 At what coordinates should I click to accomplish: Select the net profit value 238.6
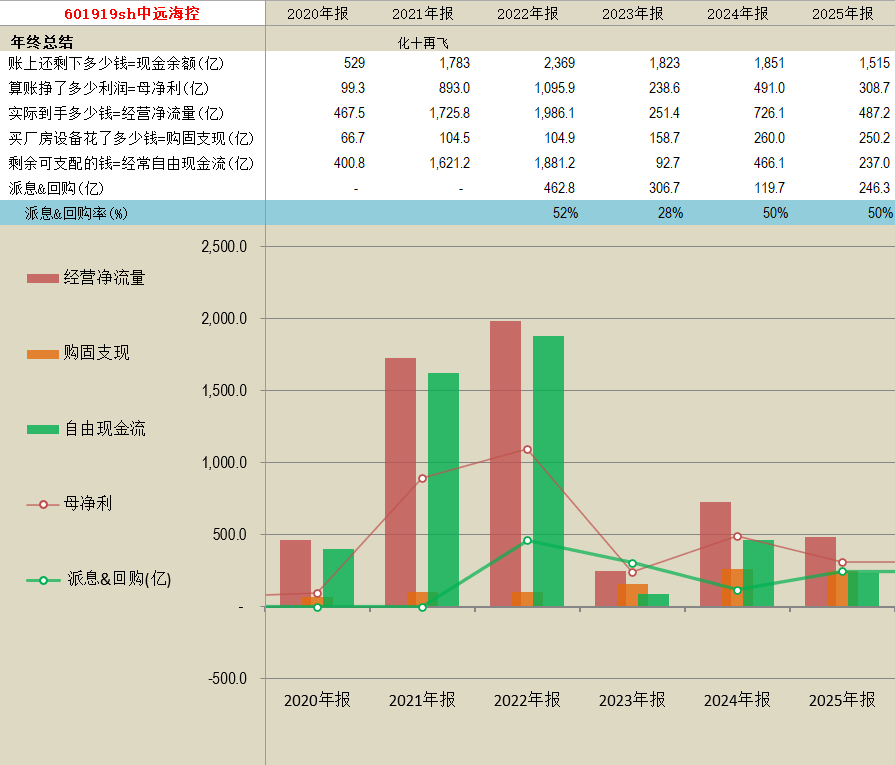click(664, 88)
